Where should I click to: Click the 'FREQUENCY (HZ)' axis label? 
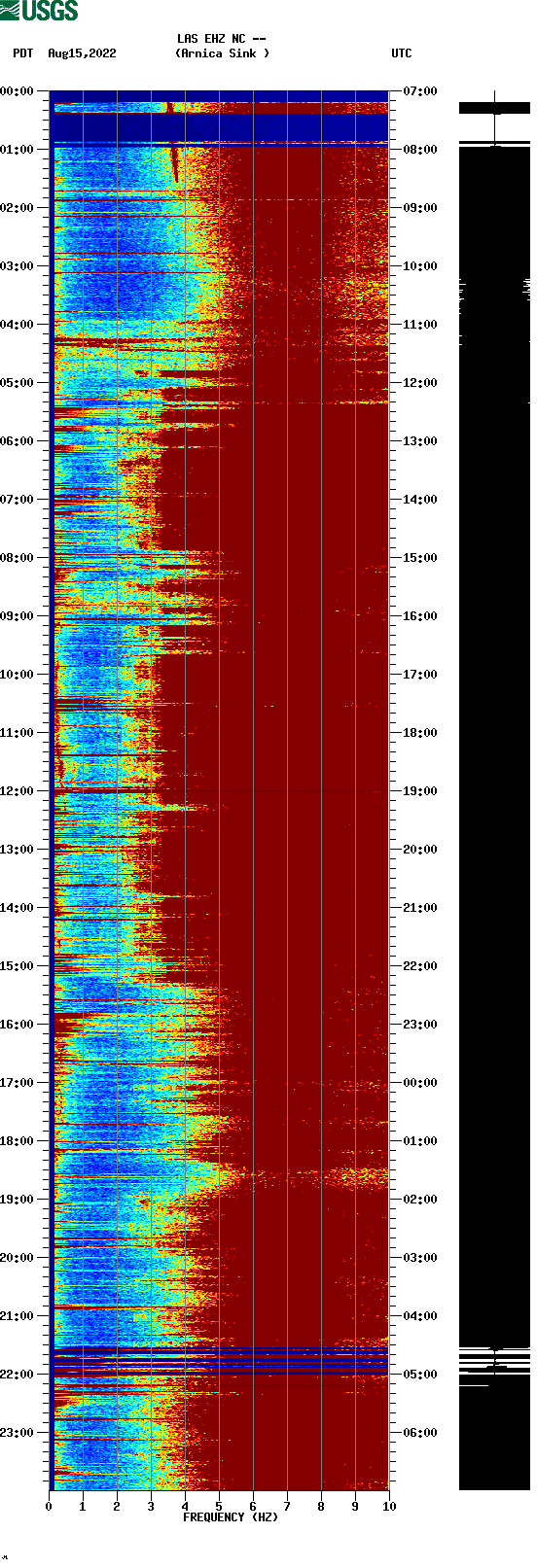(x=231, y=1517)
